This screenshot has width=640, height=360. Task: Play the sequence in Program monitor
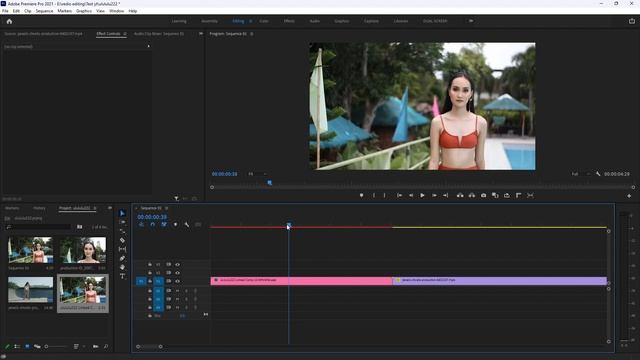[x=422, y=196]
